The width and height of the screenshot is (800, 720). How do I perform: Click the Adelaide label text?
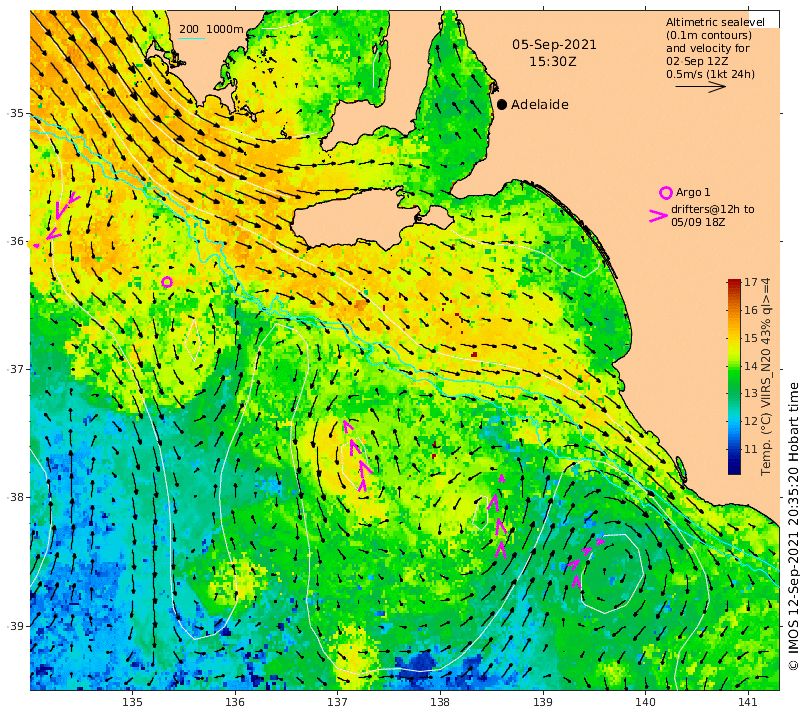[540, 105]
